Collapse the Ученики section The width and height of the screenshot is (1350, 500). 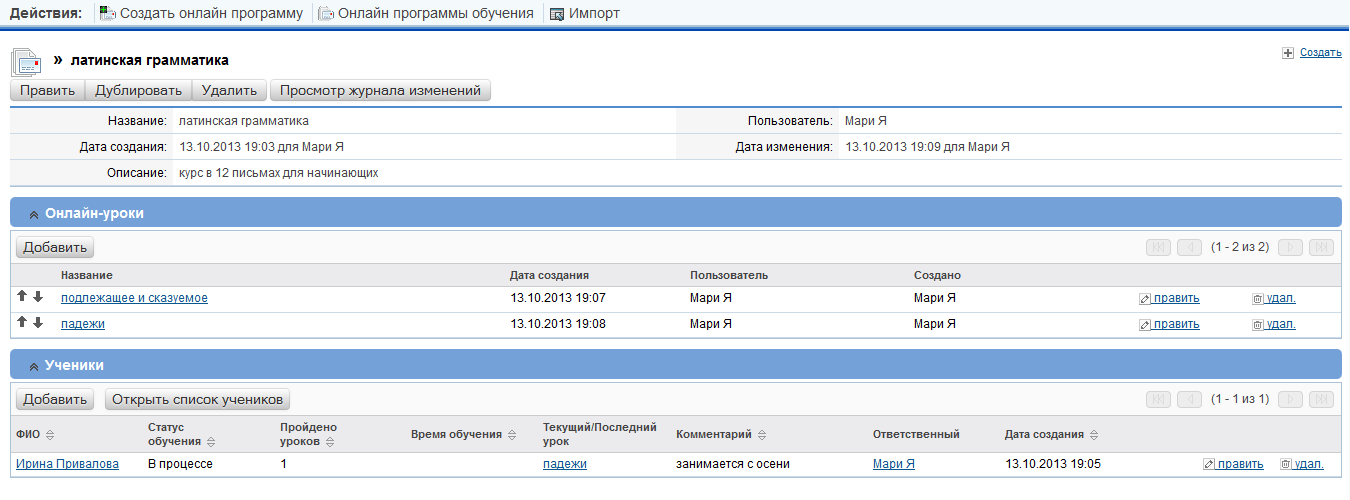[34, 366]
